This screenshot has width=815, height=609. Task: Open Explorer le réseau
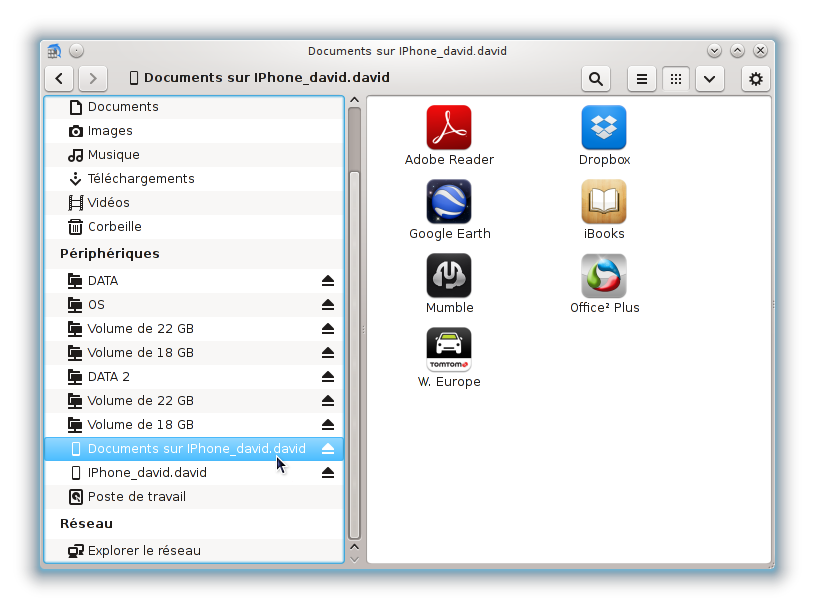click(x=194, y=551)
